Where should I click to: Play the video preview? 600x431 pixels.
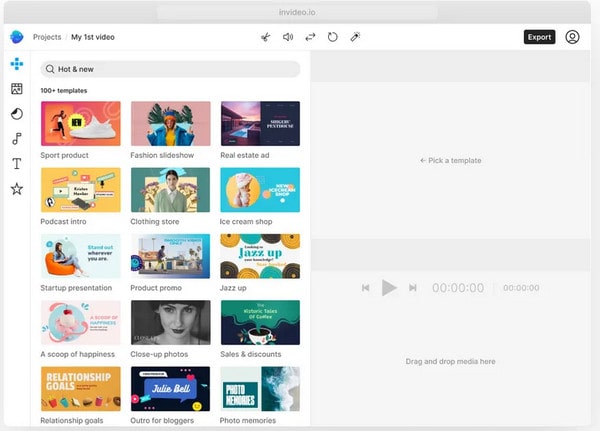click(389, 288)
